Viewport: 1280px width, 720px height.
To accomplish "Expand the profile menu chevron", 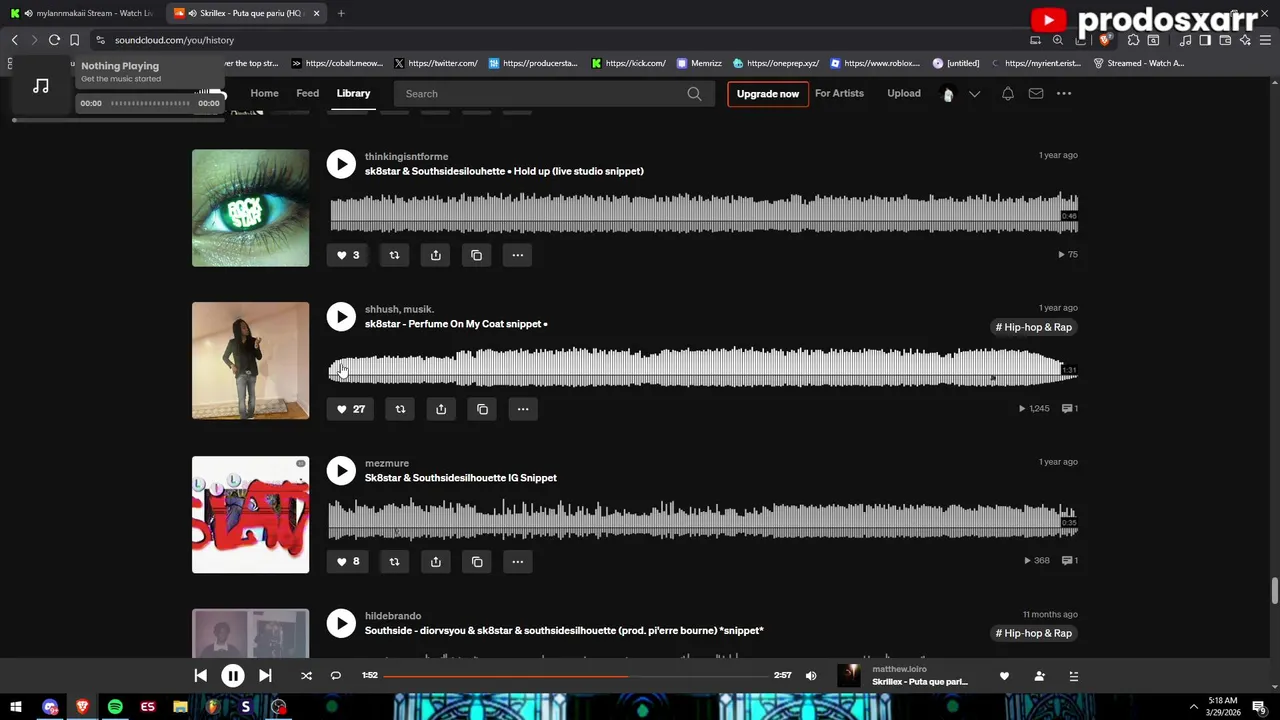I will tap(974, 94).
